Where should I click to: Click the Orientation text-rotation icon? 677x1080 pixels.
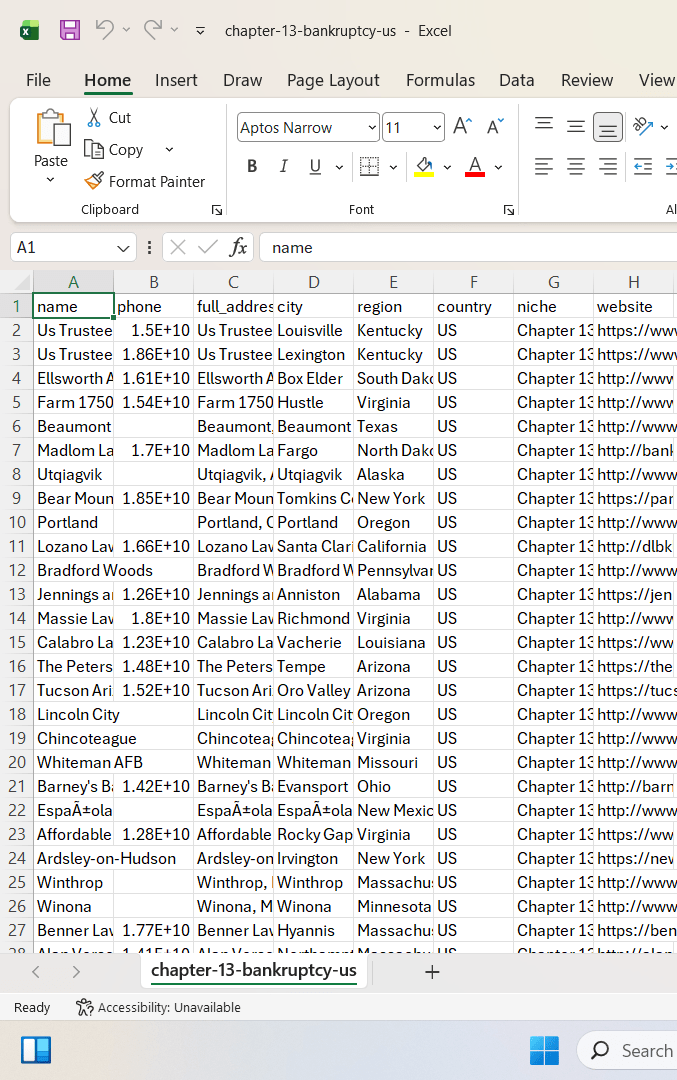643,126
